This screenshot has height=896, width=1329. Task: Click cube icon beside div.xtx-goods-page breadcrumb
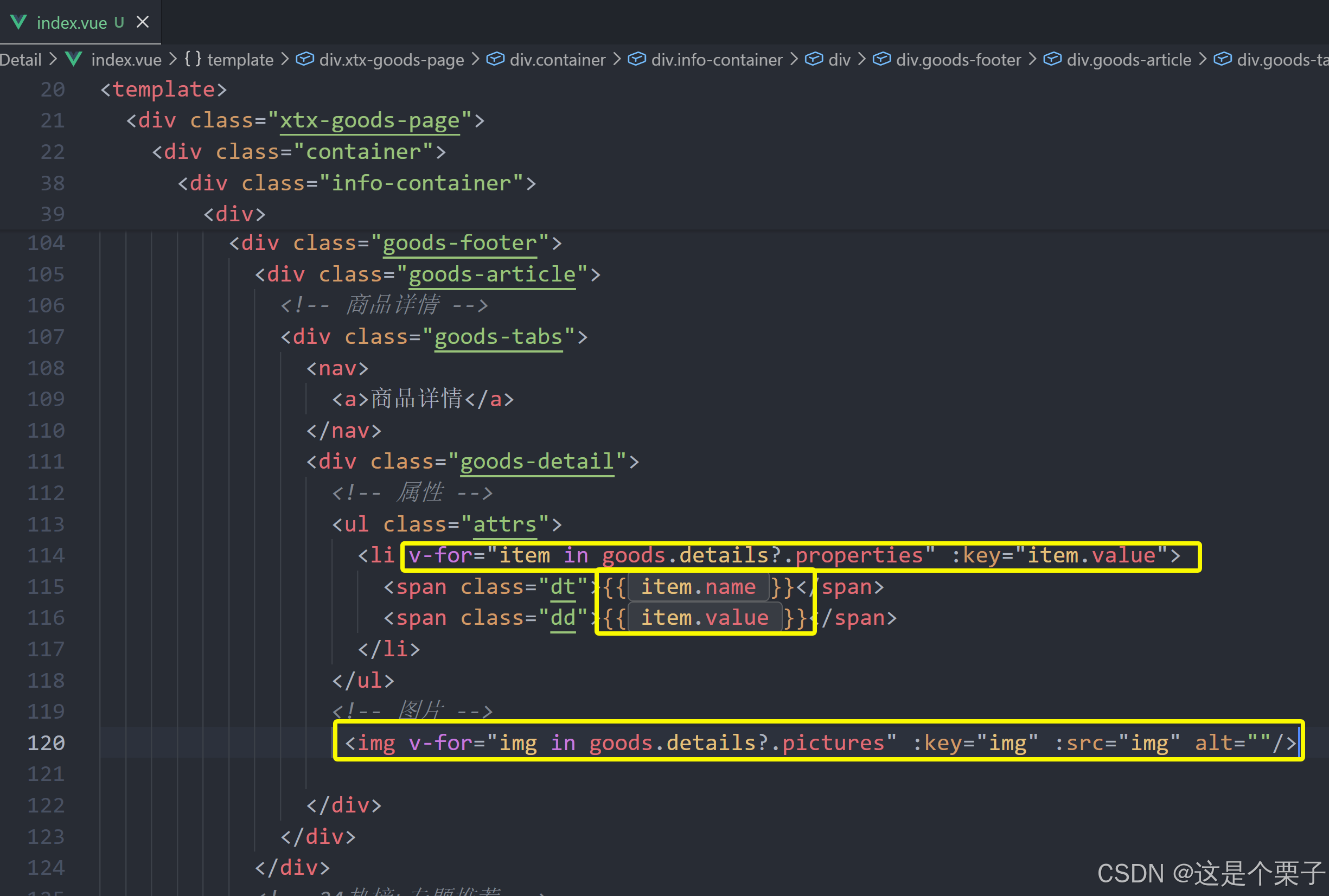tap(305, 59)
